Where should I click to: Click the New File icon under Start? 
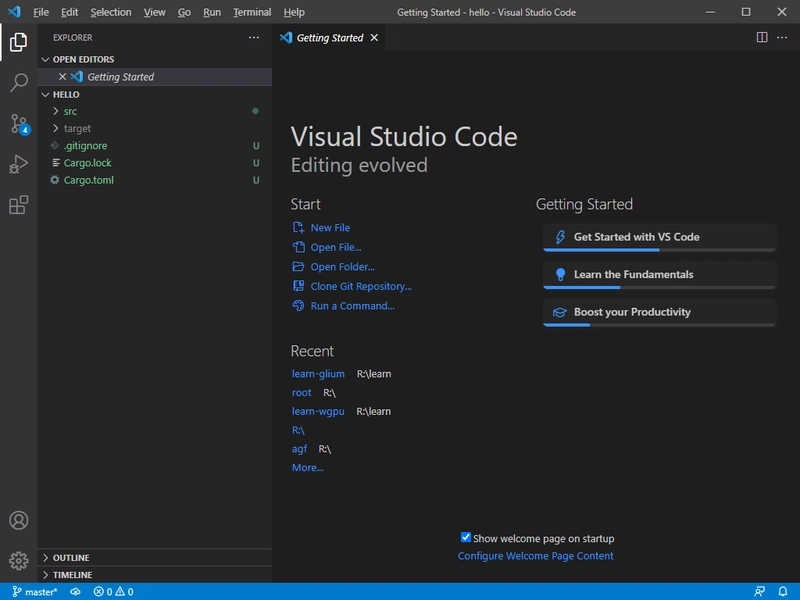pos(298,228)
